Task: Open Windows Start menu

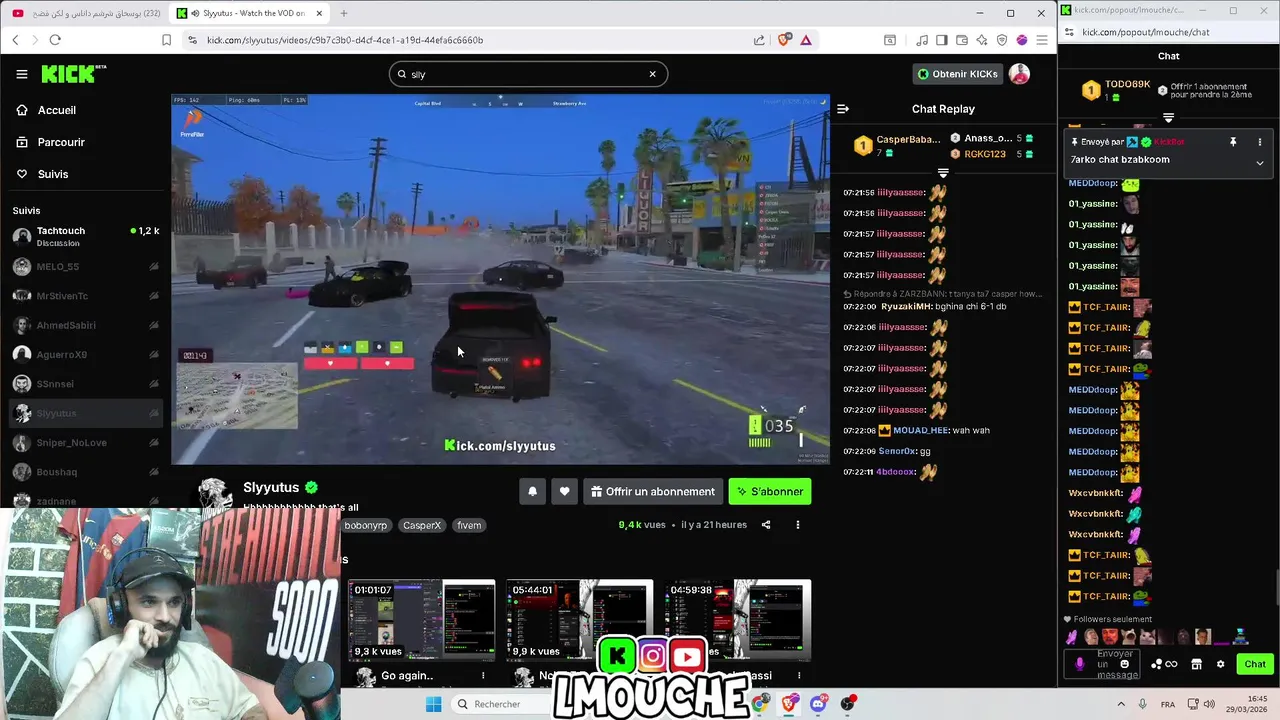Action: click(433, 704)
